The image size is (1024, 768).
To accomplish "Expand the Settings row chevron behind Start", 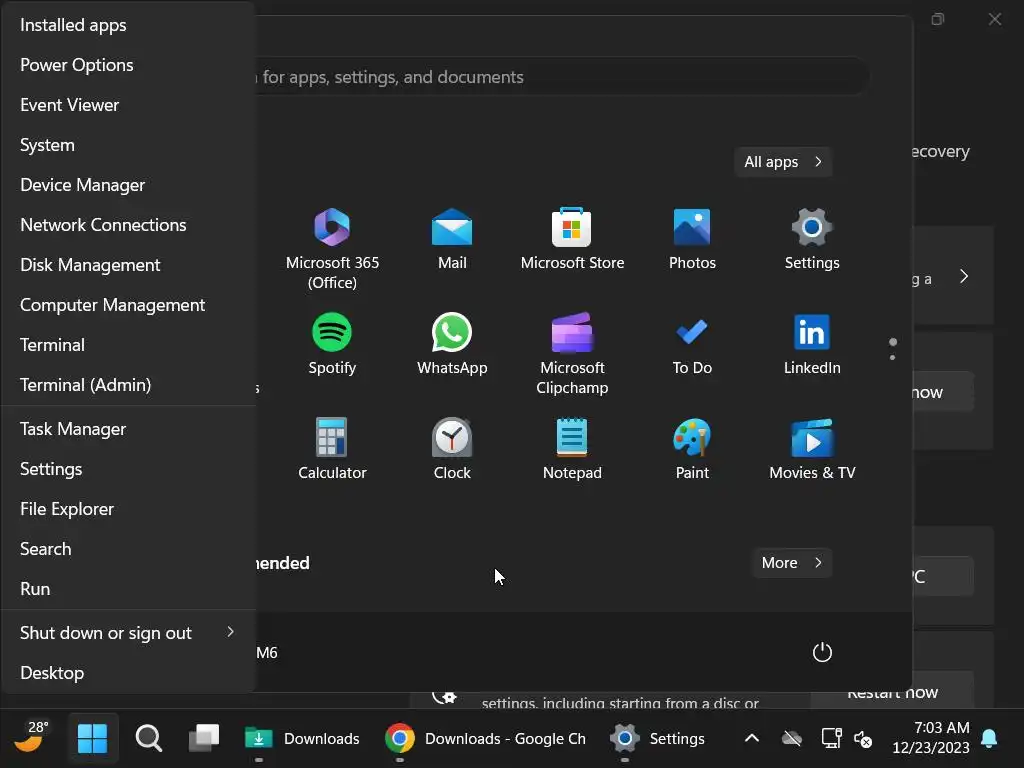I will [x=964, y=276].
